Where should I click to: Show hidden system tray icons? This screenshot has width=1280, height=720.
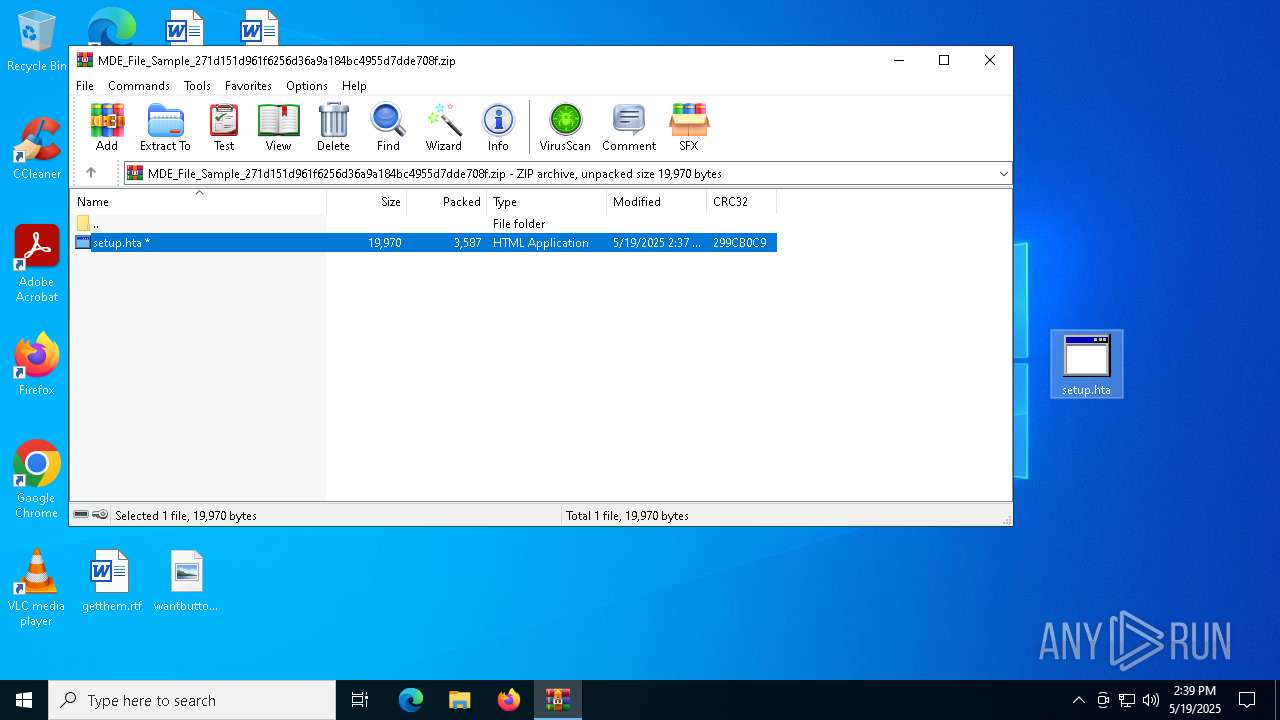tap(1078, 700)
